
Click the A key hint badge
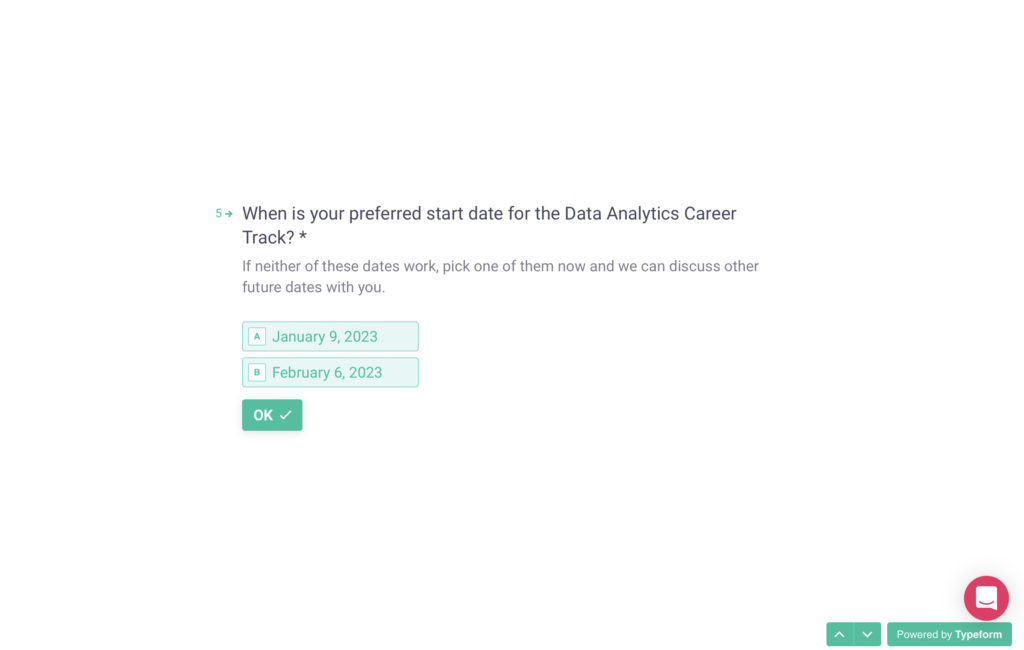pos(257,336)
